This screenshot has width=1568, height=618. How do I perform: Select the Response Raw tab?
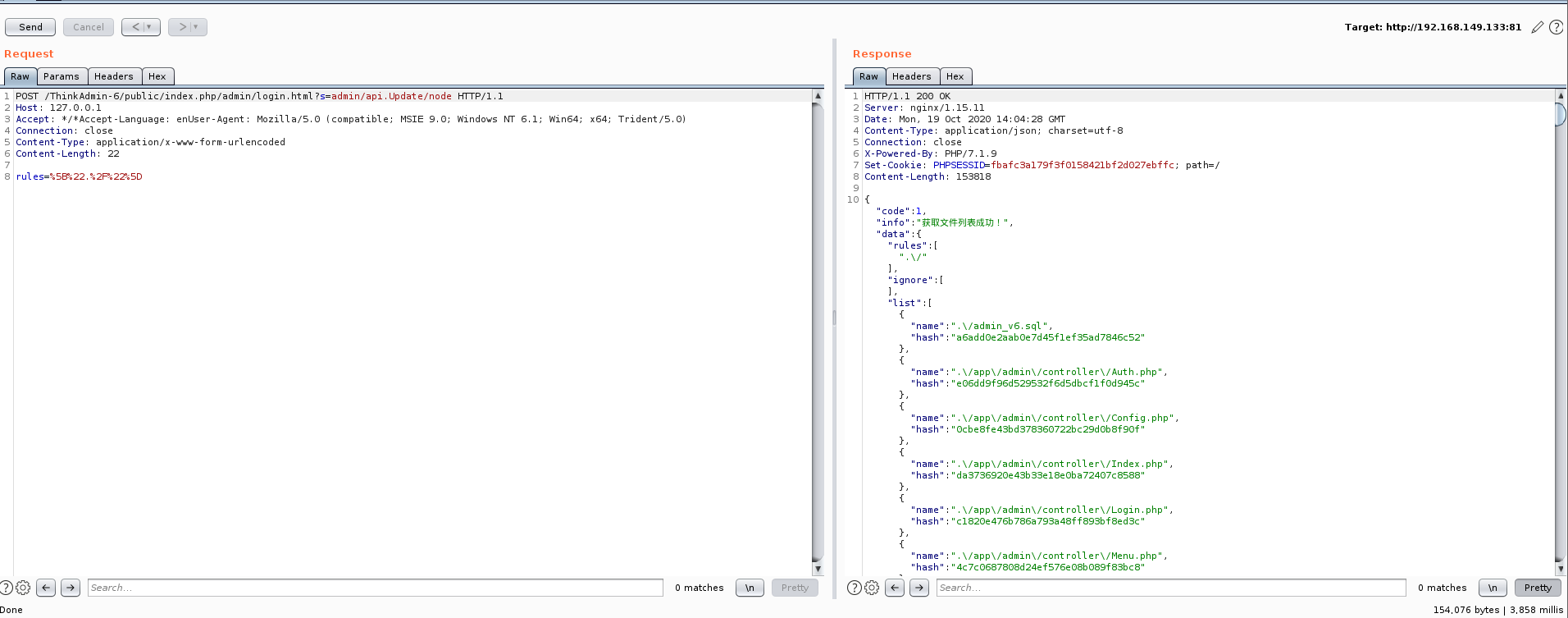pos(869,76)
